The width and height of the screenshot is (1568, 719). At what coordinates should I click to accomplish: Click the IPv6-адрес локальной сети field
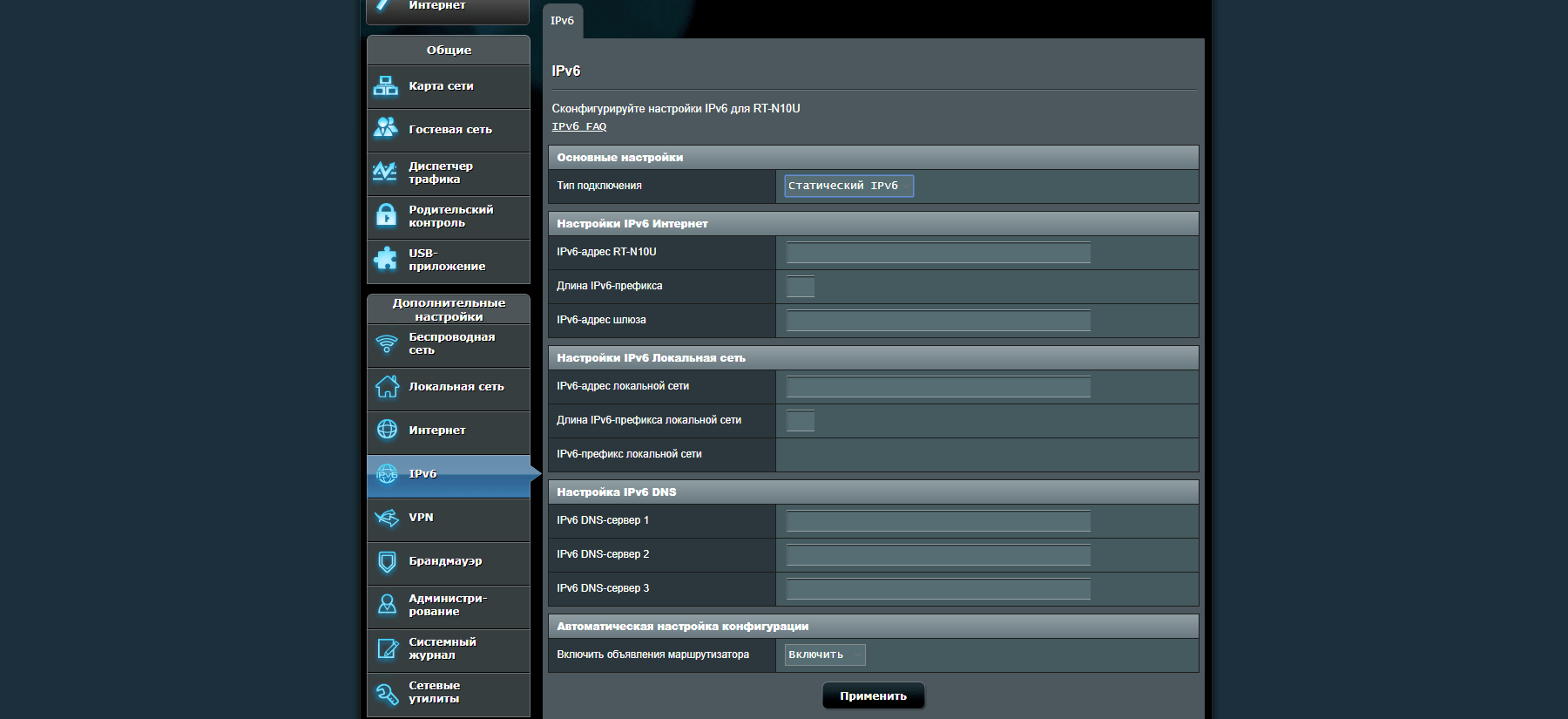point(938,387)
